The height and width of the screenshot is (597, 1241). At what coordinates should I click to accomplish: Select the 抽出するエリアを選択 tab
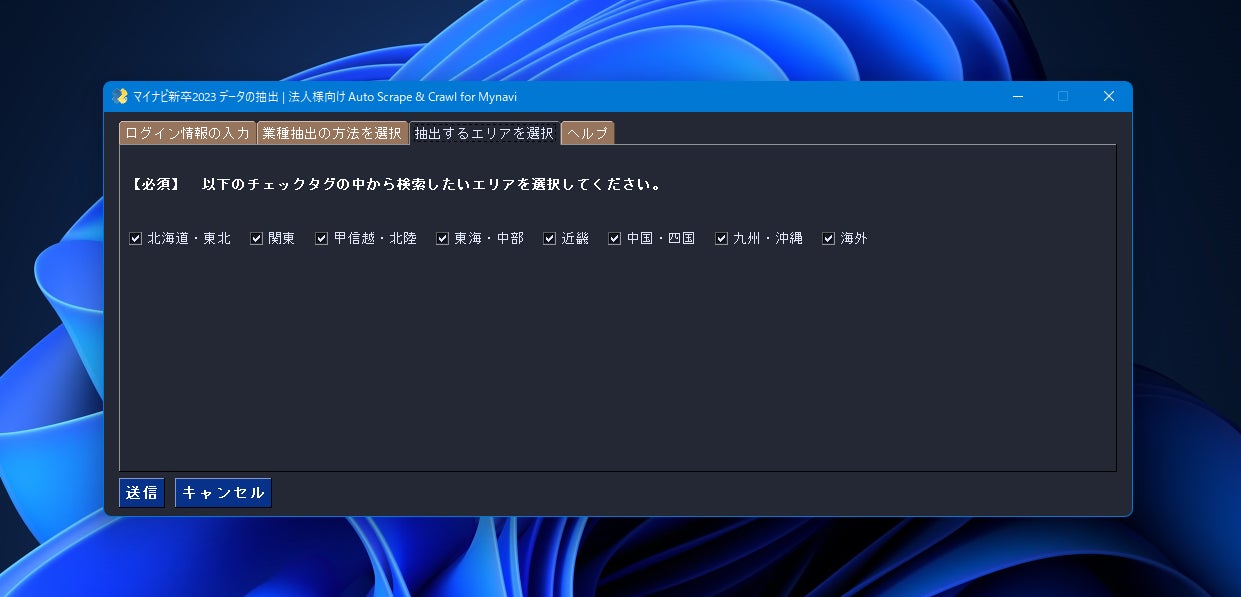click(484, 132)
